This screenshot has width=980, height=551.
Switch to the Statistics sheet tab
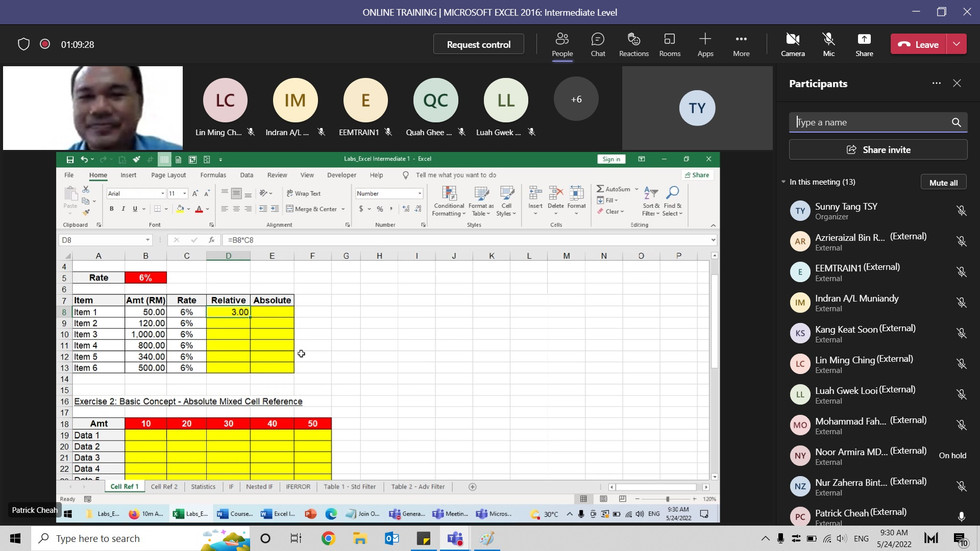203,487
